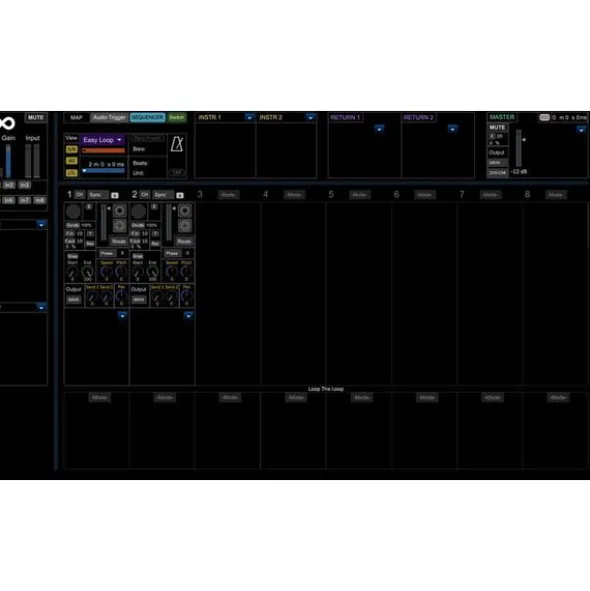Click track 1 Send 1 knob
This screenshot has height=591, width=590.
[x=92, y=297]
